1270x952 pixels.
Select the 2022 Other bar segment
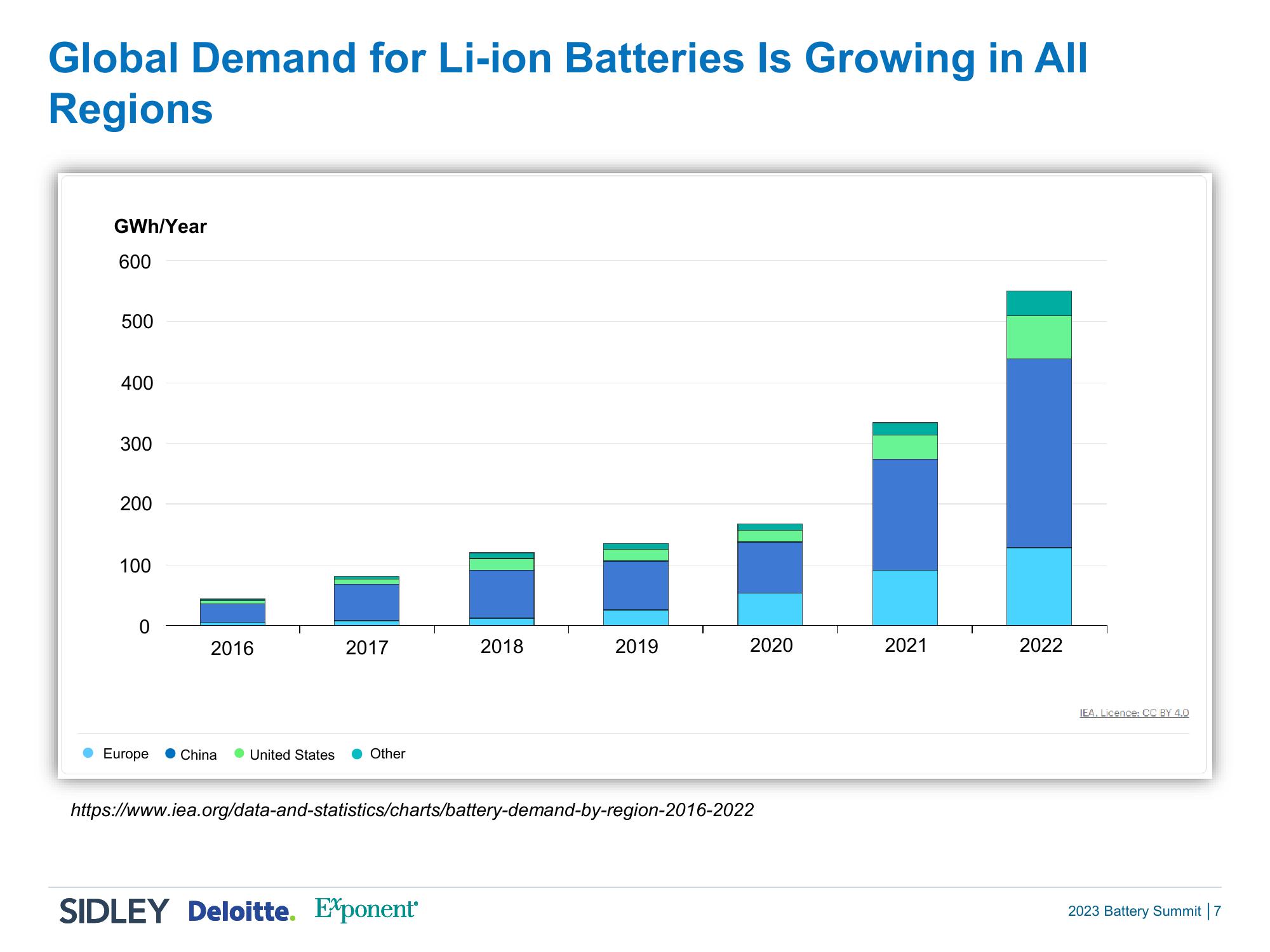(x=1039, y=303)
